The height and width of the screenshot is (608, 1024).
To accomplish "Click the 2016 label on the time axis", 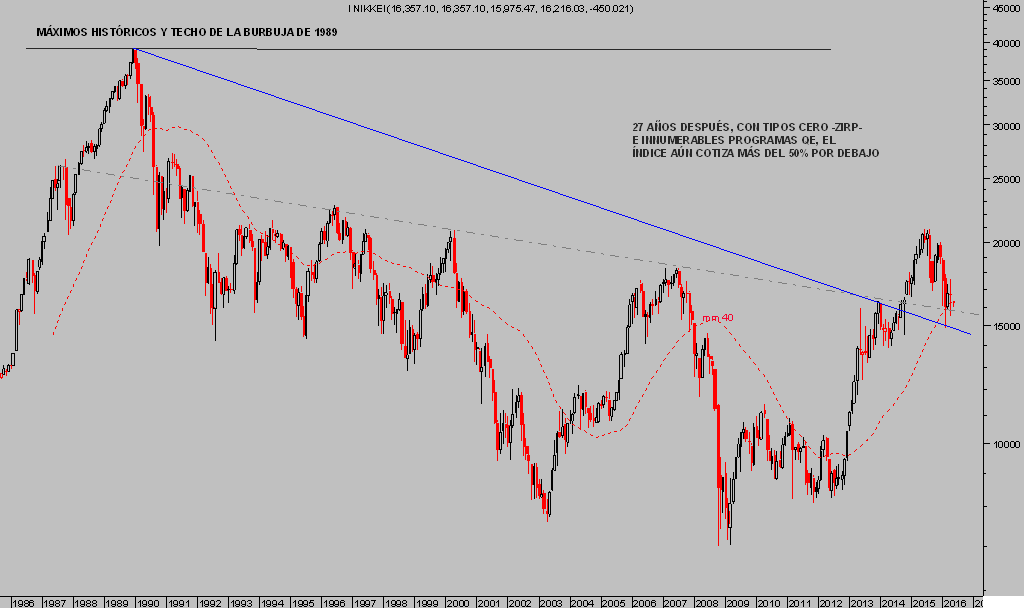I will 953,603.
